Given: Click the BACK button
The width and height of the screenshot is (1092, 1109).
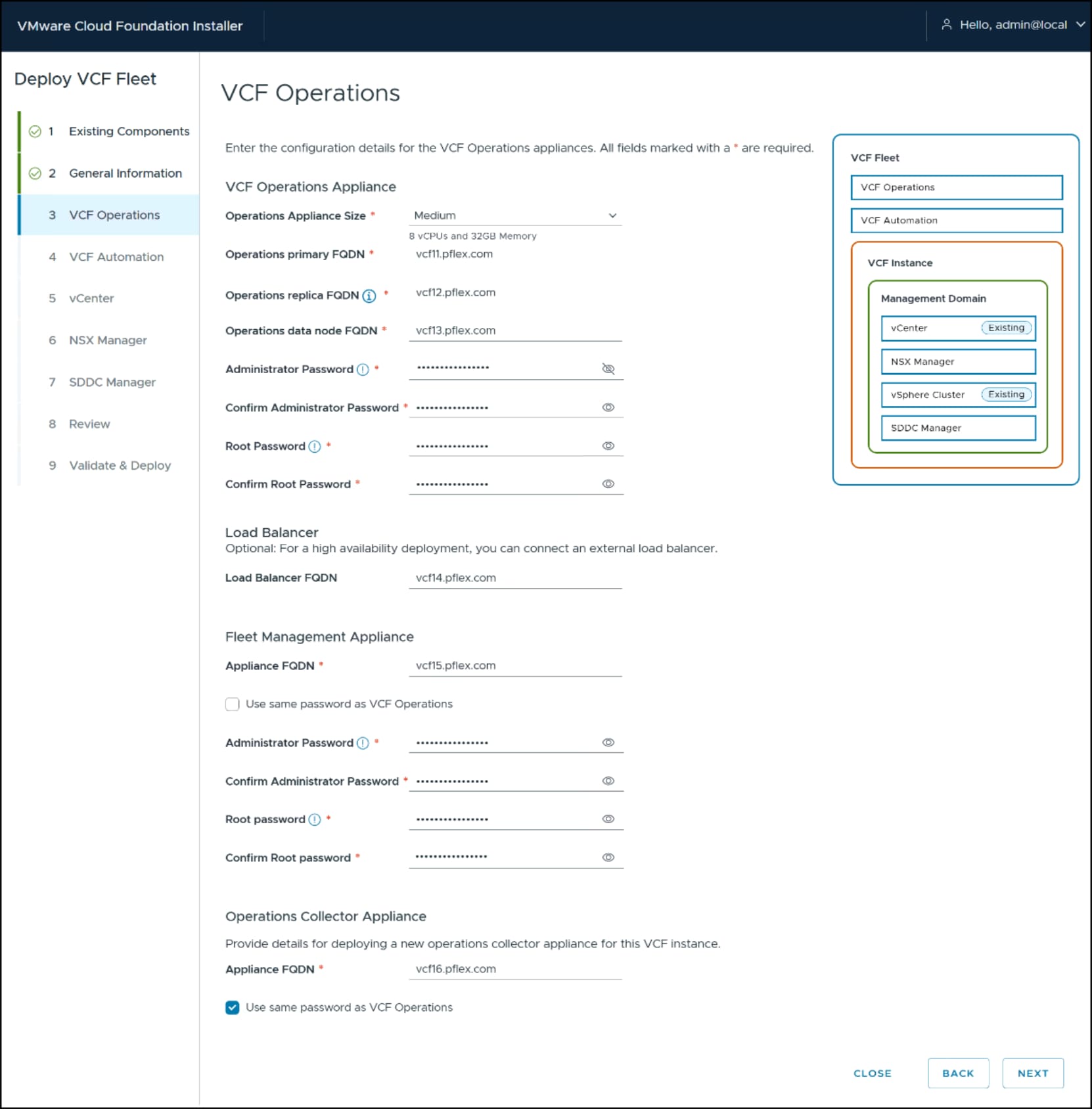Looking at the screenshot, I should click(x=958, y=1073).
